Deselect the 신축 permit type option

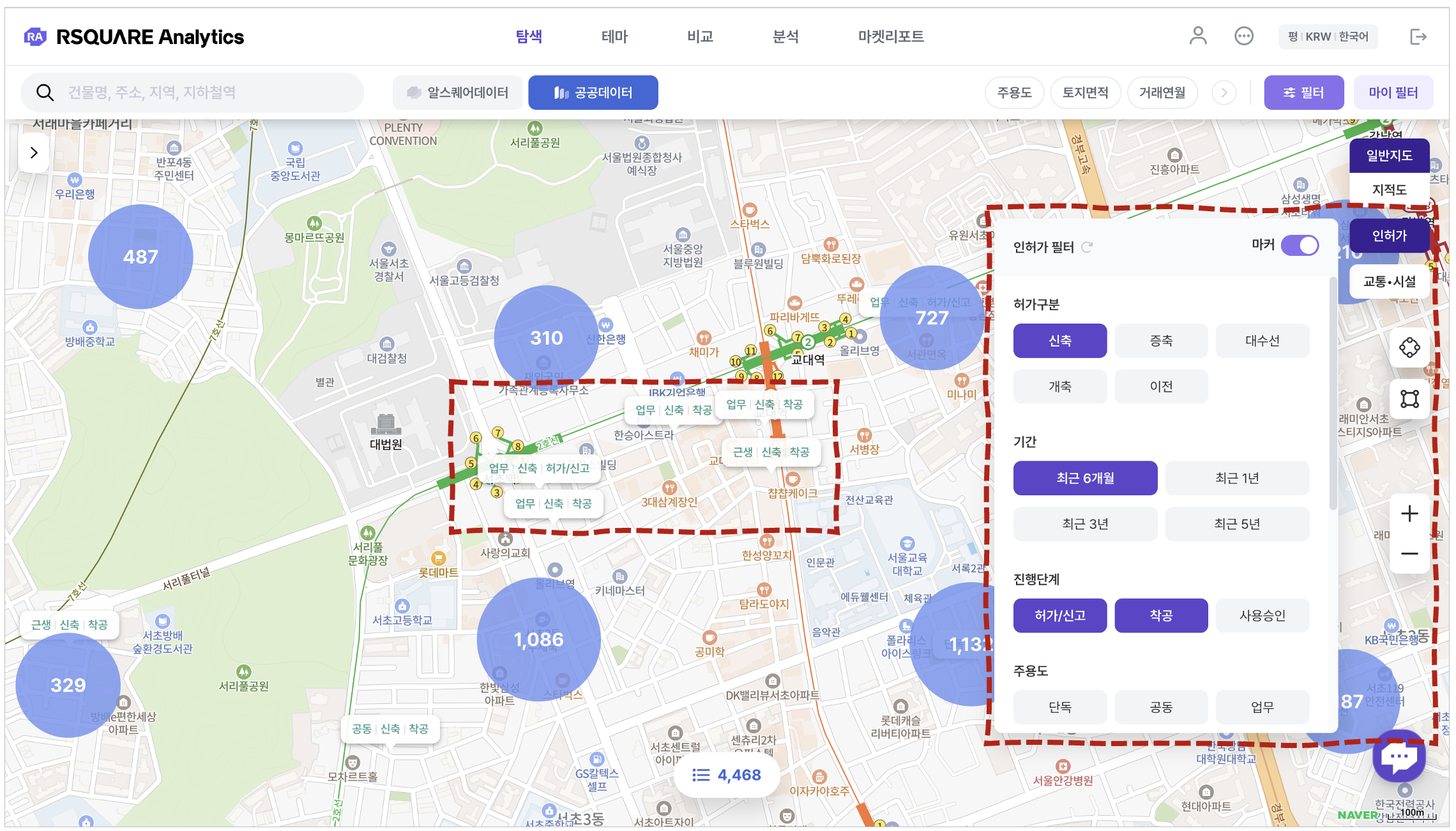click(x=1059, y=341)
